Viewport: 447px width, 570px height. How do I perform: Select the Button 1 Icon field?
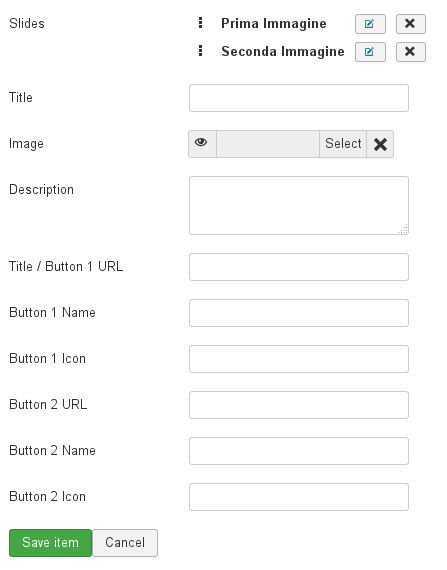click(299, 359)
